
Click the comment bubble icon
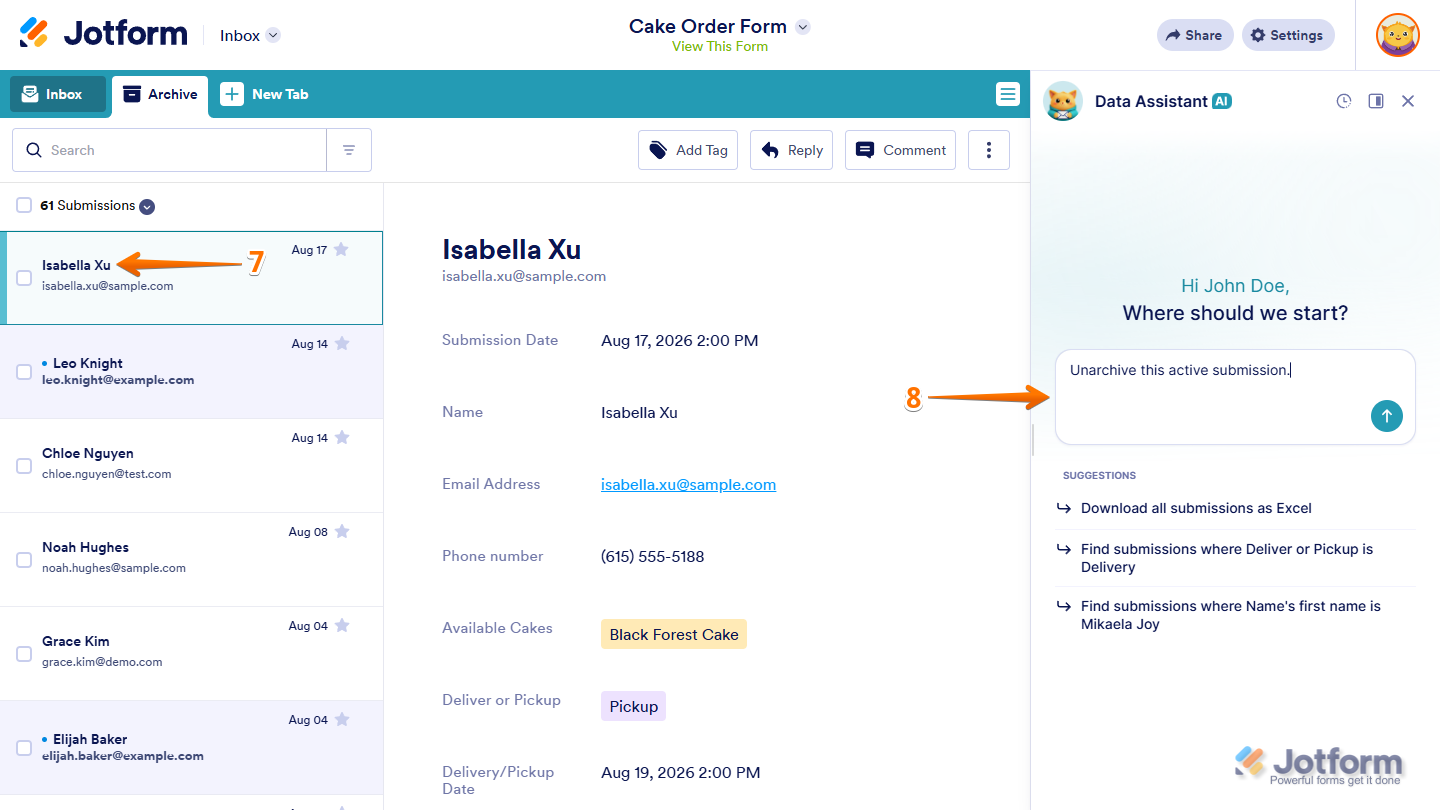pos(865,150)
